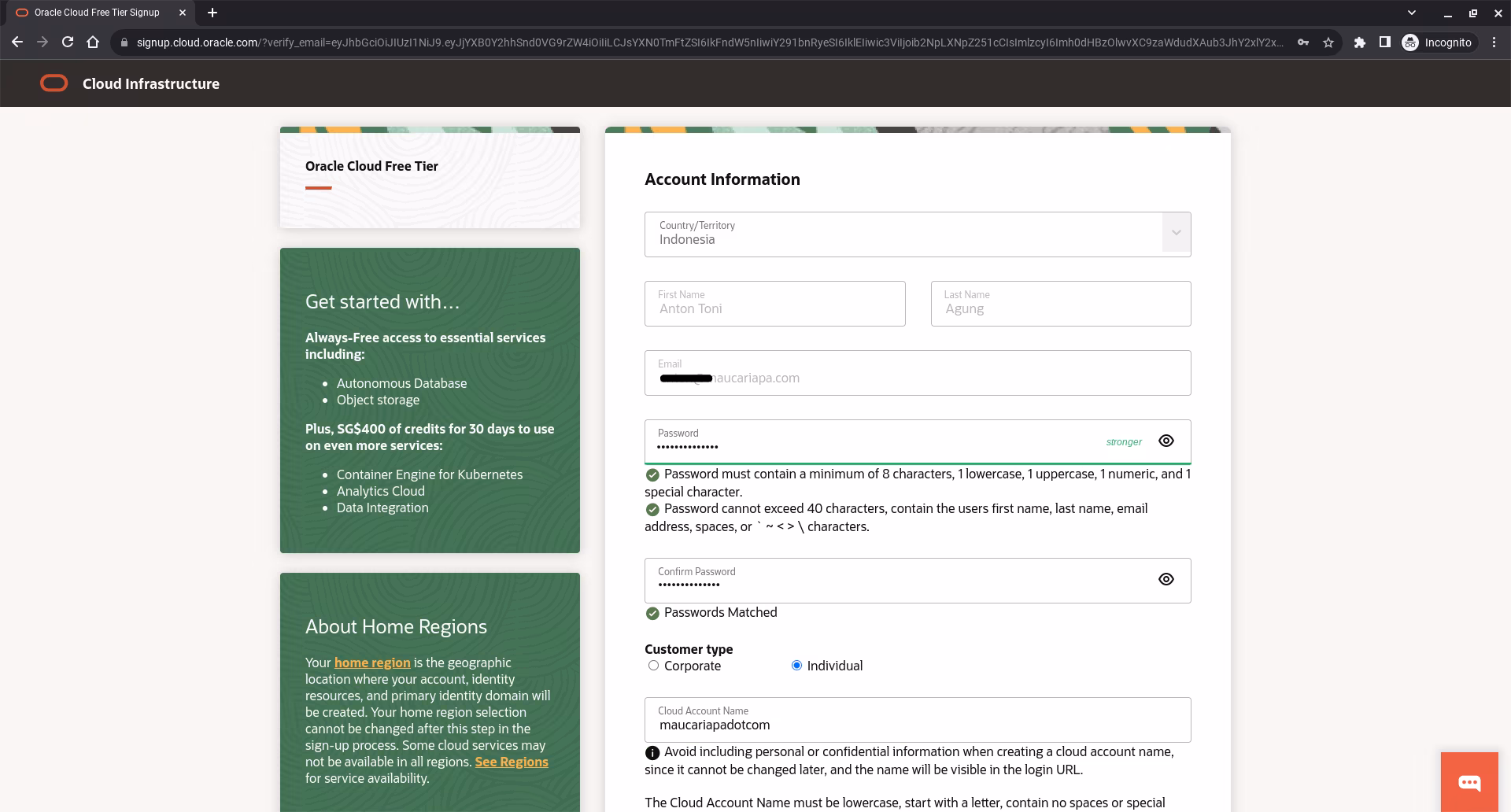Click the Last Name field
This screenshot has height=812, width=1511.
pyautogui.click(x=1061, y=304)
